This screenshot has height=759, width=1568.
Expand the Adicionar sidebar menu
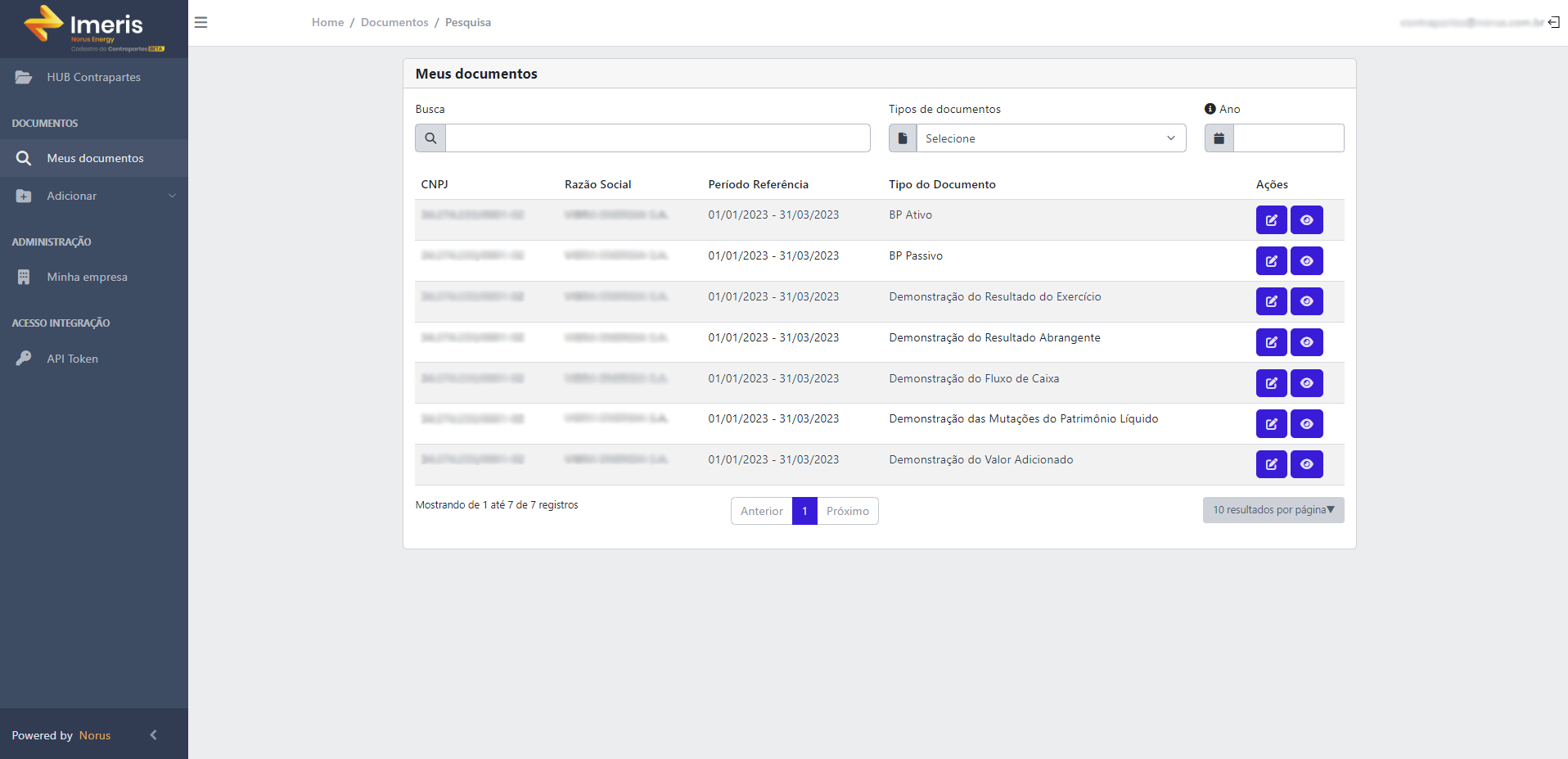point(94,196)
